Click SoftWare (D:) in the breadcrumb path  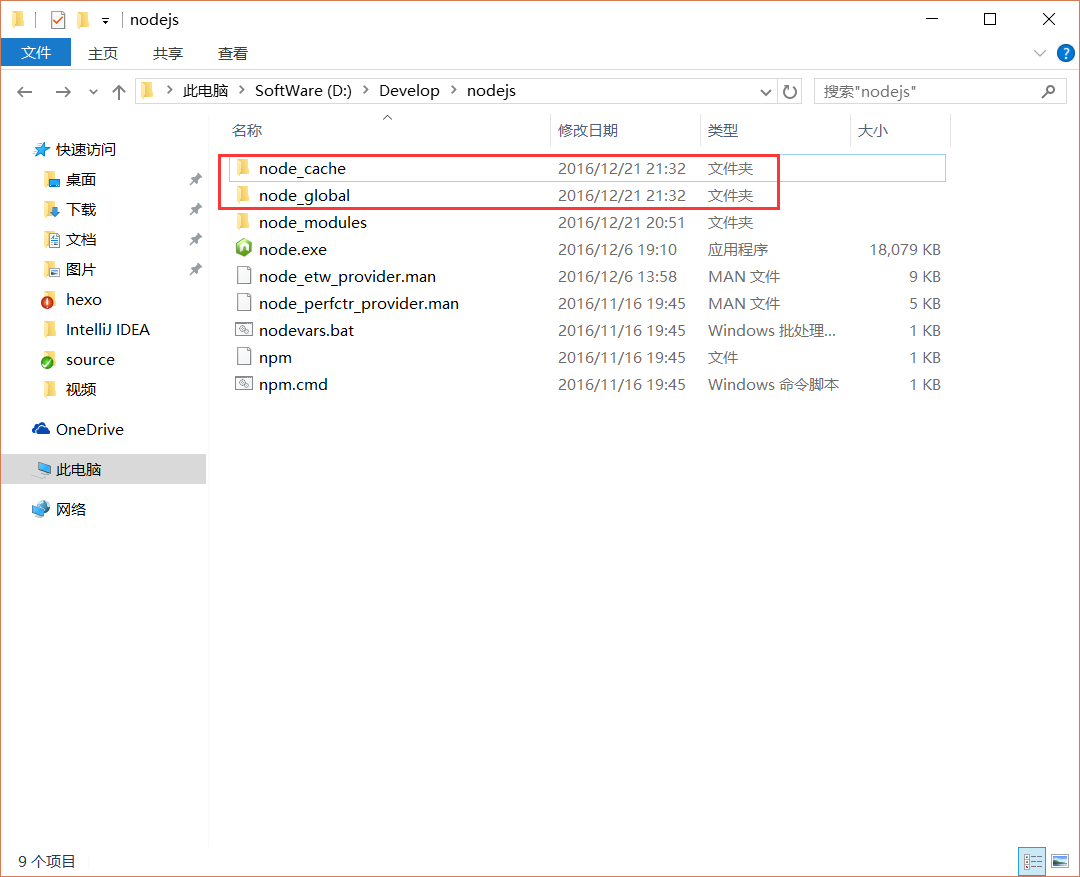(302, 91)
